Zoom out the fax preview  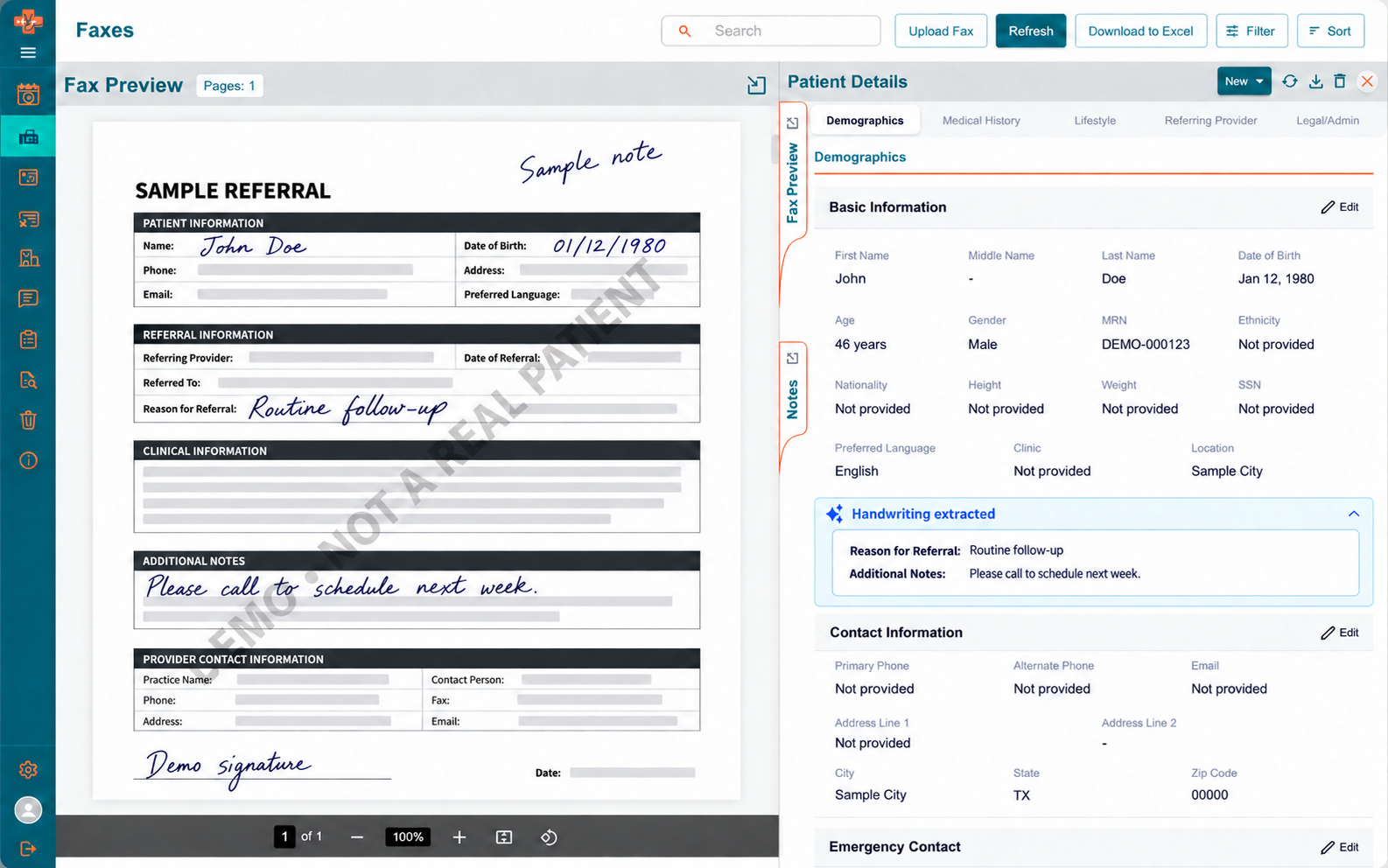click(357, 837)
